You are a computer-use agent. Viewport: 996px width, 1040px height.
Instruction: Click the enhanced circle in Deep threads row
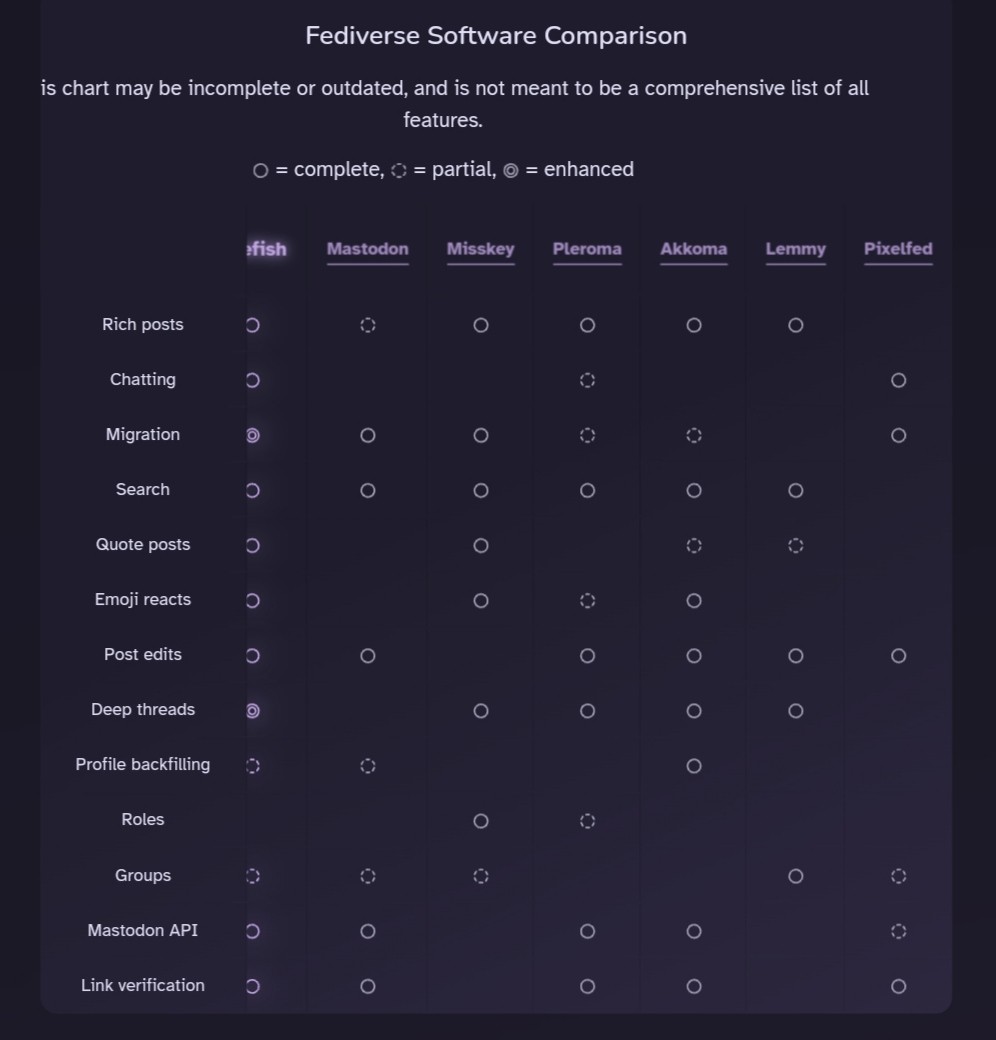253,710
